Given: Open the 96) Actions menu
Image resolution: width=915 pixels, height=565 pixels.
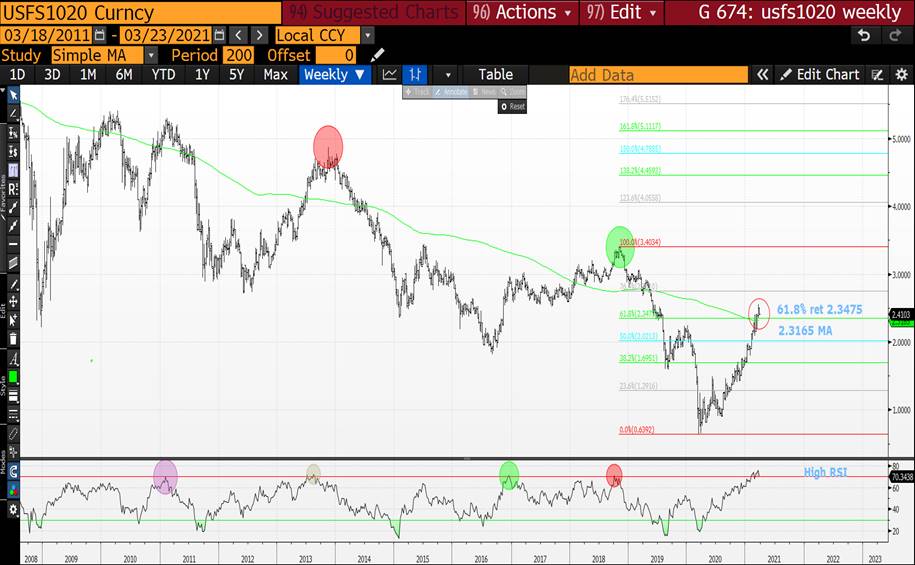Looking at the screenshot, I should pos(522,12).
